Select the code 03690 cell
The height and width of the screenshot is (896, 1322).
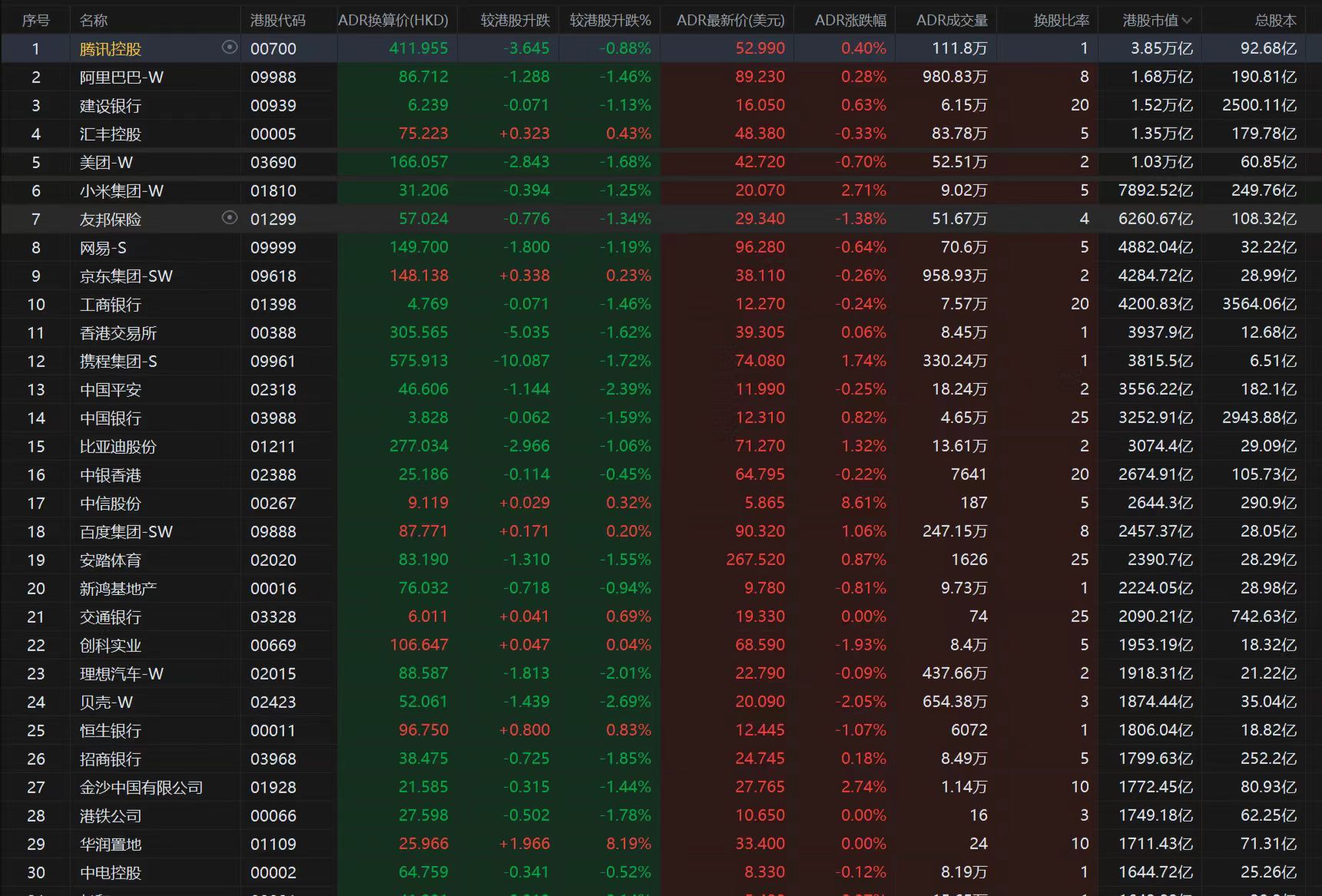[x=273, y=163]
